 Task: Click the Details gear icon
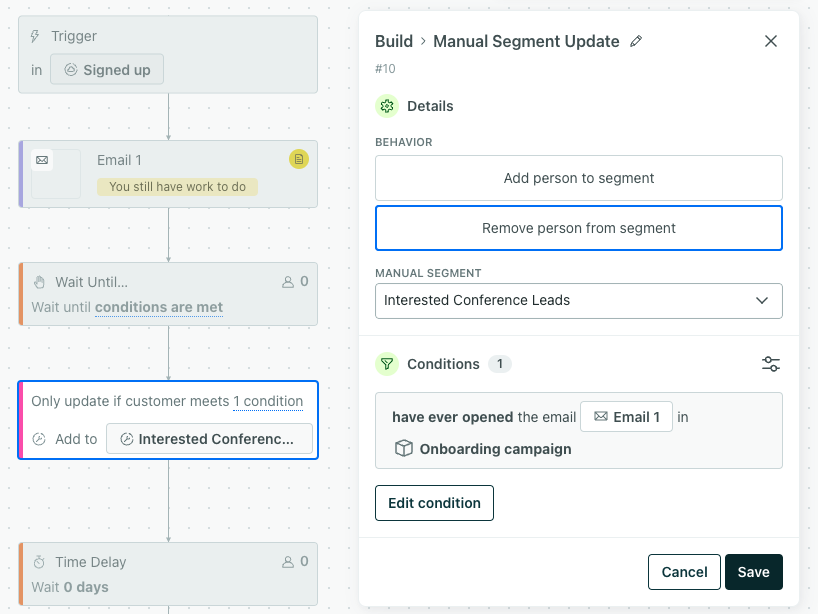click(x=387, y=106)
